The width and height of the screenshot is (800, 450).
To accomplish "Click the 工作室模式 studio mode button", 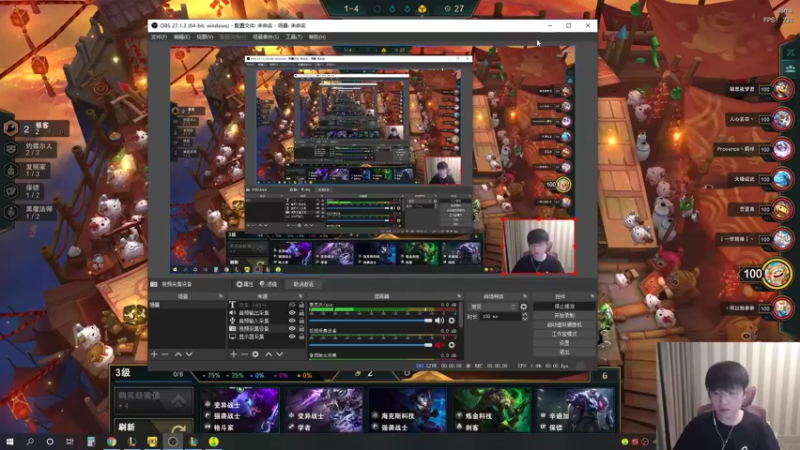I will (x=564, y=334).
